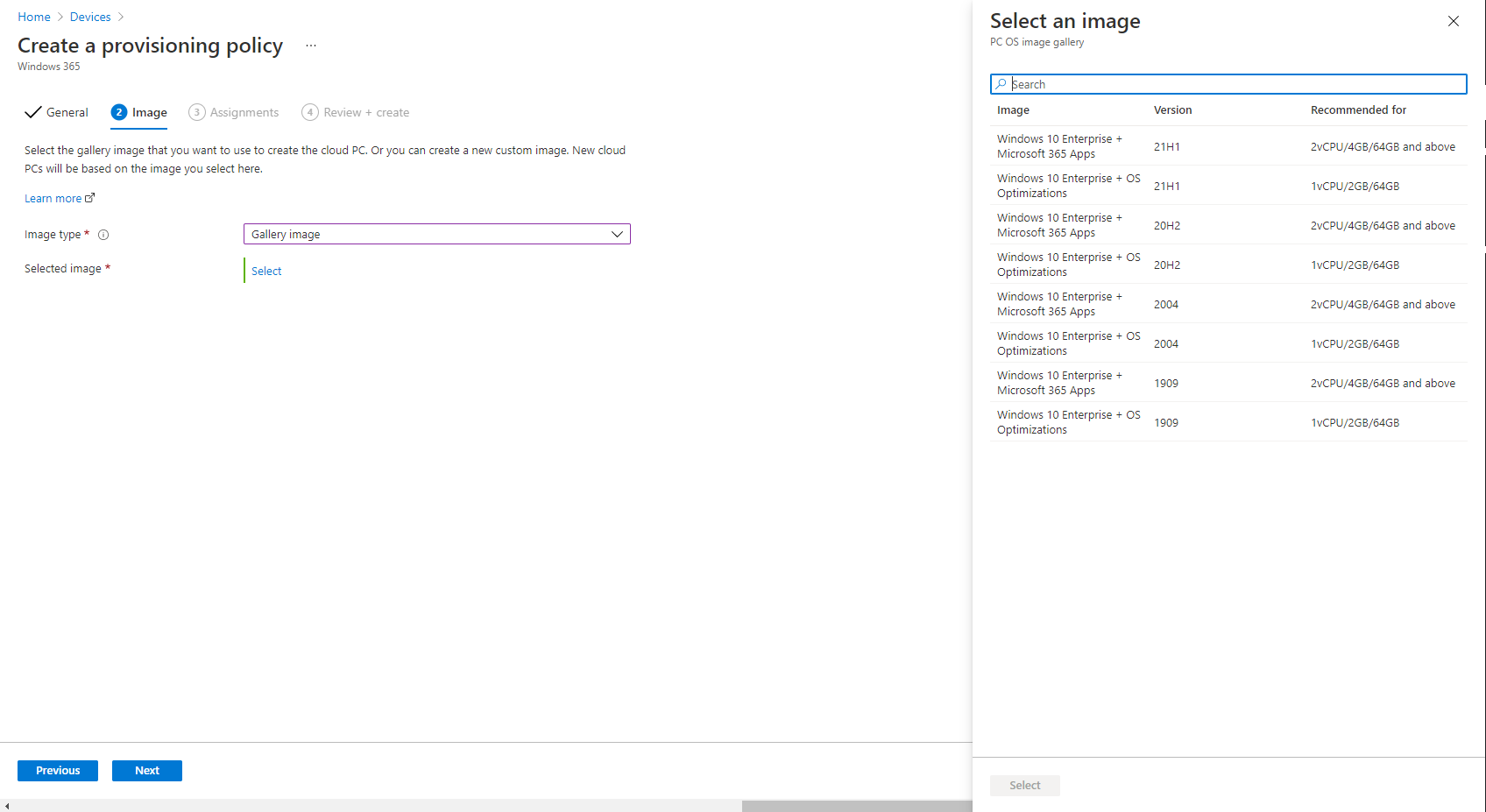The width and height of the screenshot is (1486, 812).
Task: Click the Next button
Action: point(147,771)
